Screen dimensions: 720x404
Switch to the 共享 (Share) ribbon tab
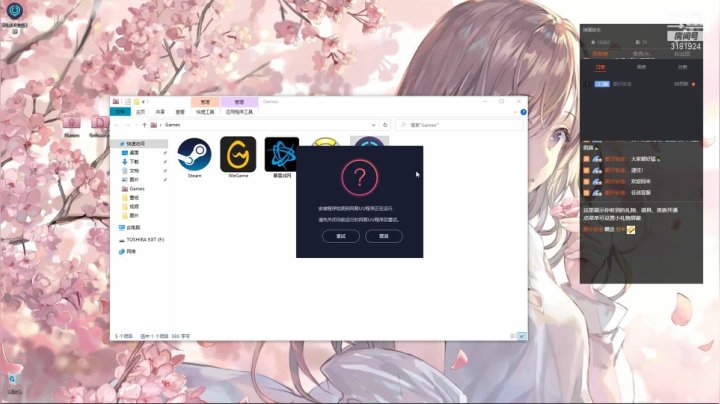pos(160,112)
